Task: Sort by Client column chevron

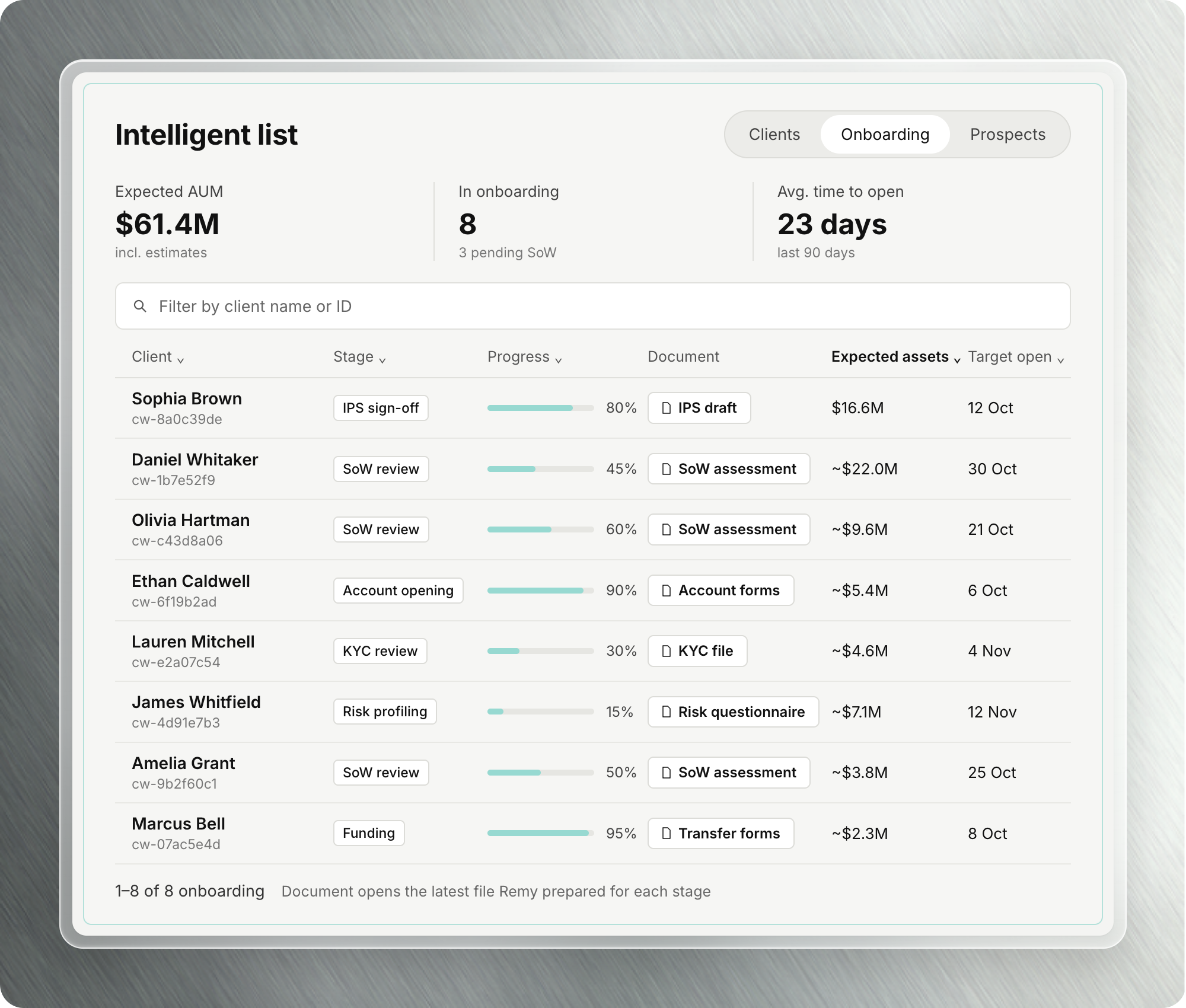Action: [x=180, y=360]
